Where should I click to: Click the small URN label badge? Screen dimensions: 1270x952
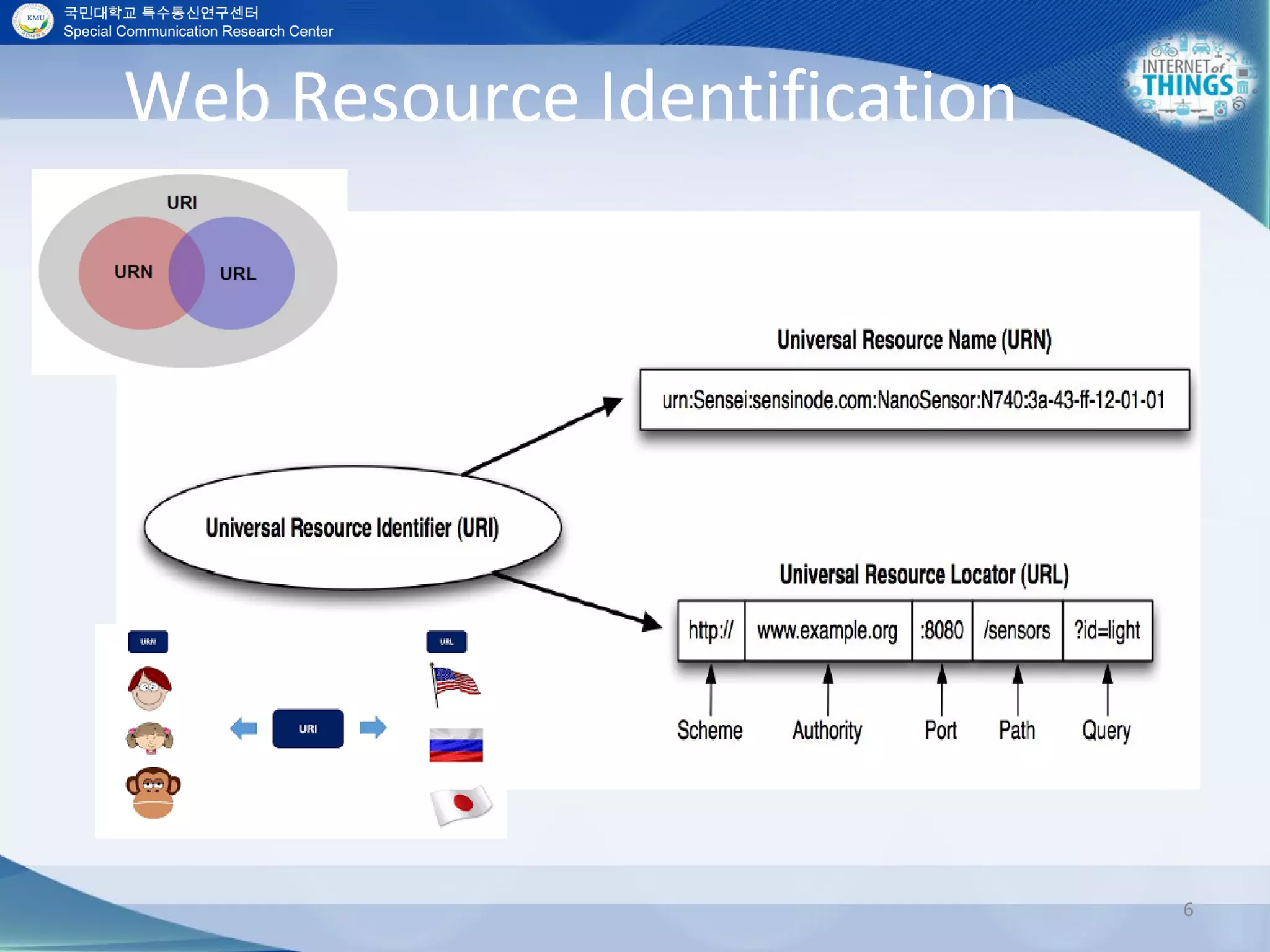point(148,641)
